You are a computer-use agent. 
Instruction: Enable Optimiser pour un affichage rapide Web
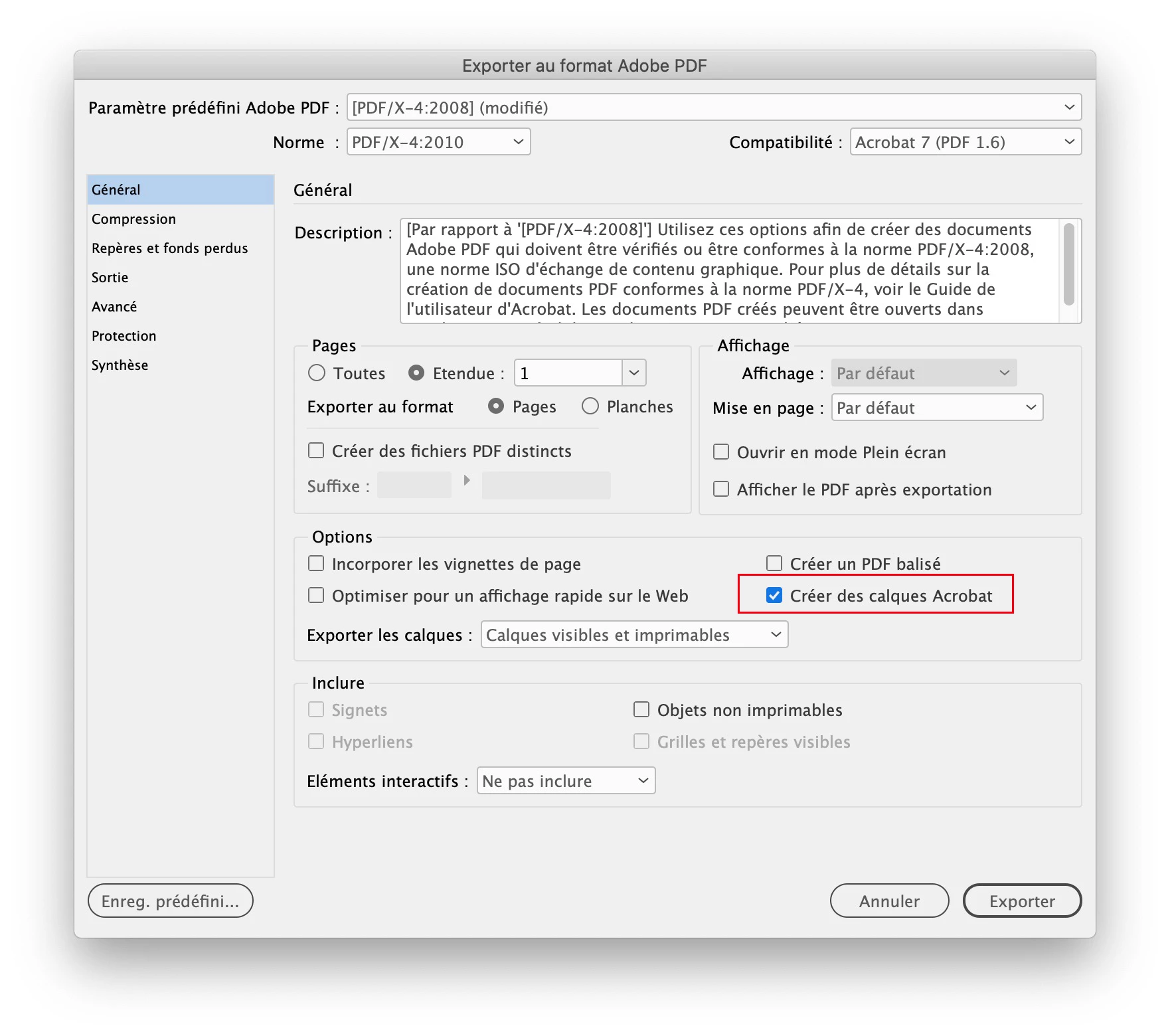click(316, 595)
